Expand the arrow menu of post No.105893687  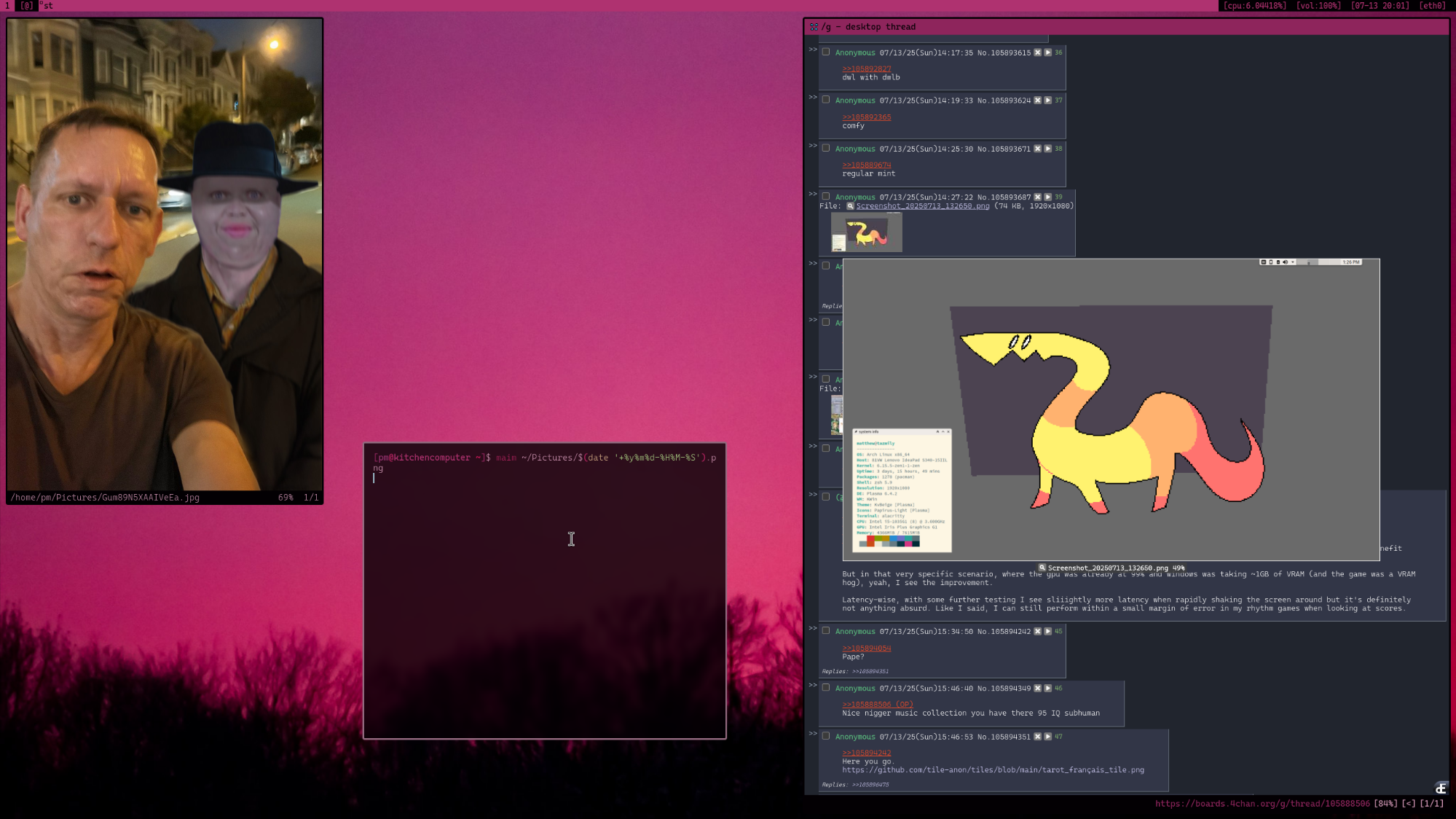(1047, 197)
